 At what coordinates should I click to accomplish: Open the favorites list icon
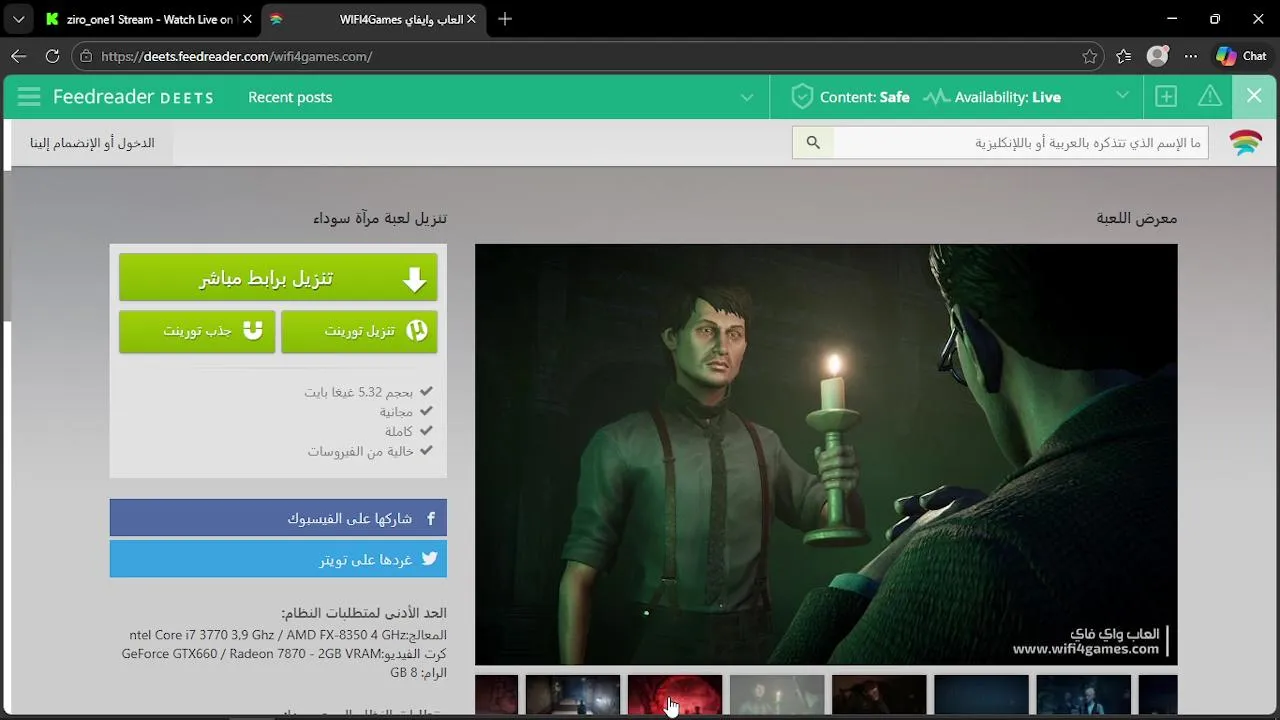(1124, 56)
